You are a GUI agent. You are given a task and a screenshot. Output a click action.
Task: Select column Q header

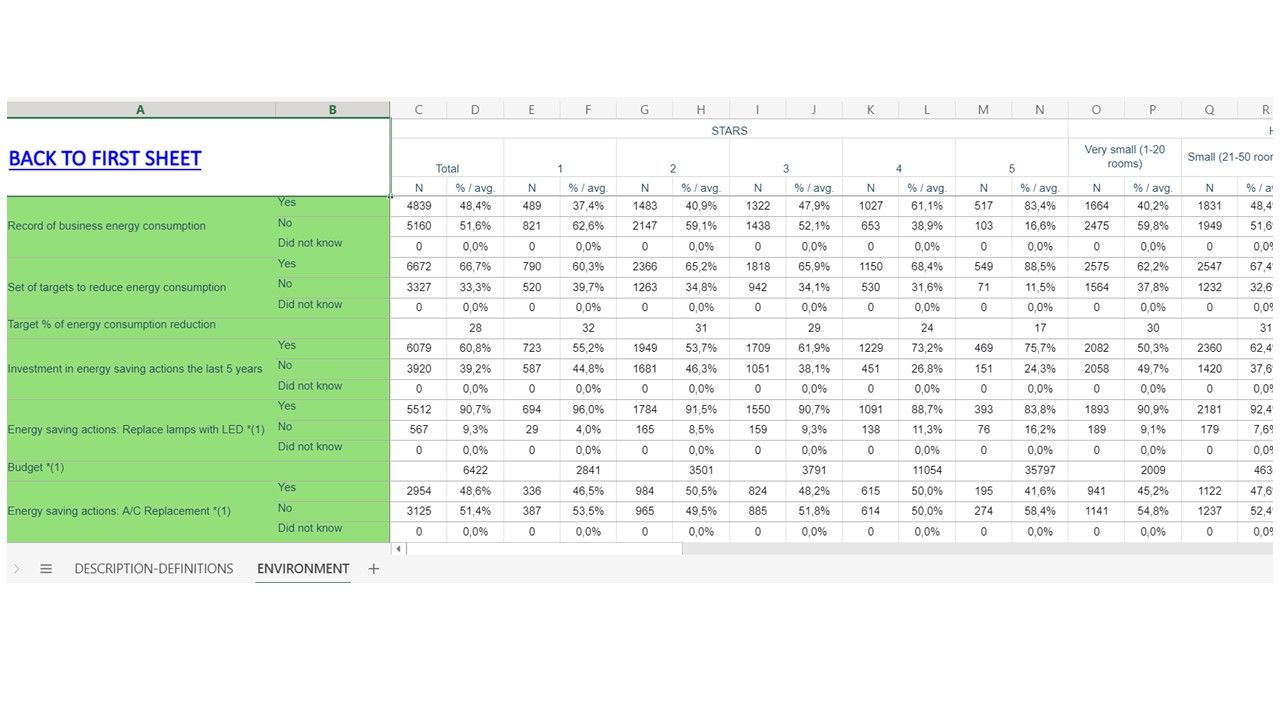pos(1210,110)
